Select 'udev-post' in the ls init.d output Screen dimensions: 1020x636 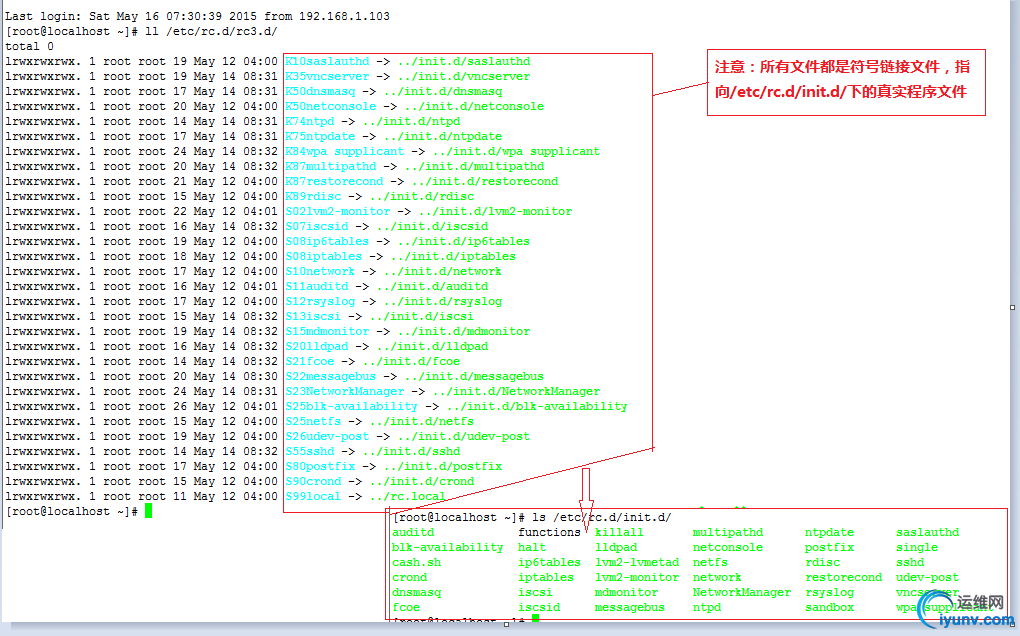point(927,577)
